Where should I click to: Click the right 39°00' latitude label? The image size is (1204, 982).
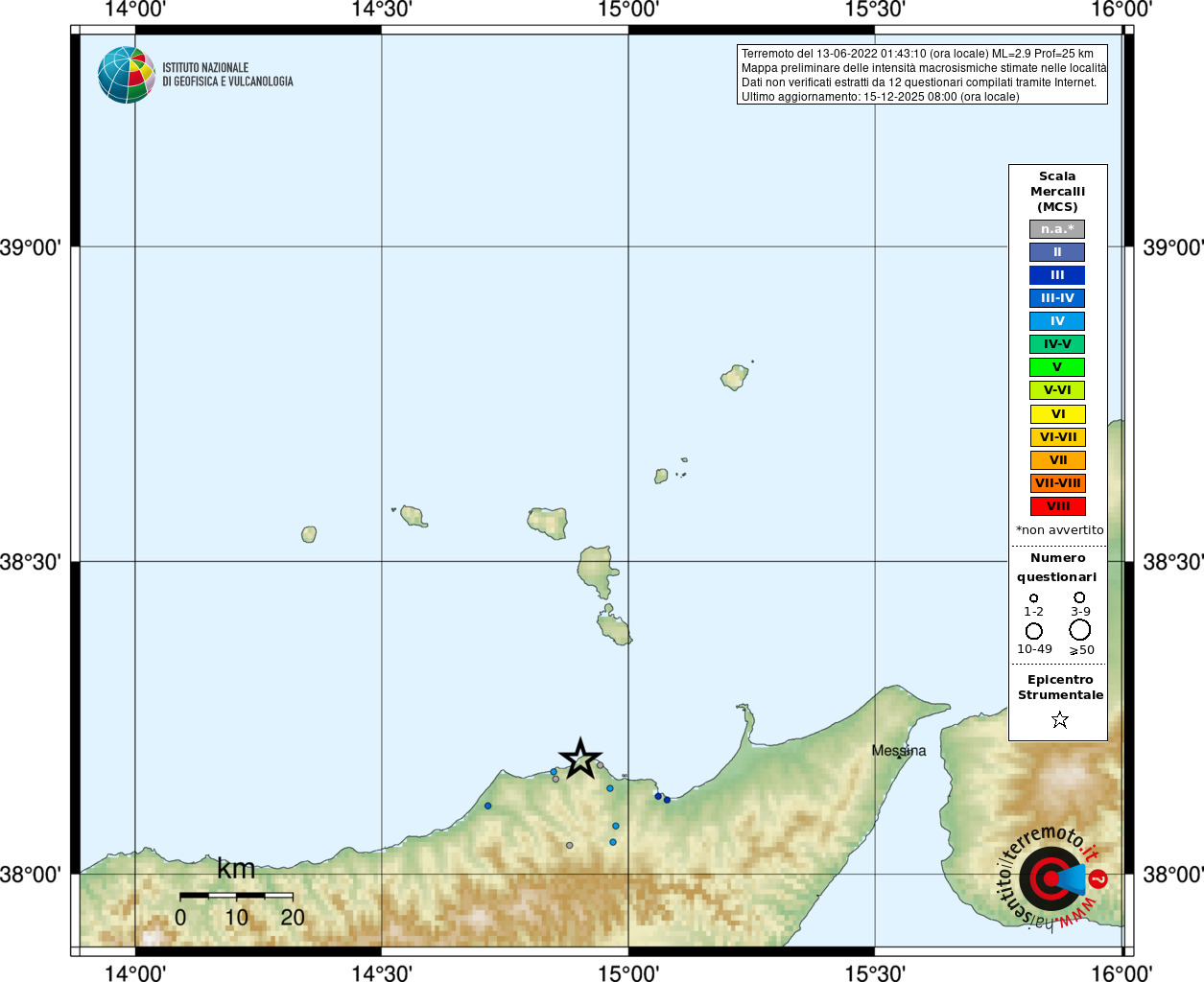pos(1172,247)
